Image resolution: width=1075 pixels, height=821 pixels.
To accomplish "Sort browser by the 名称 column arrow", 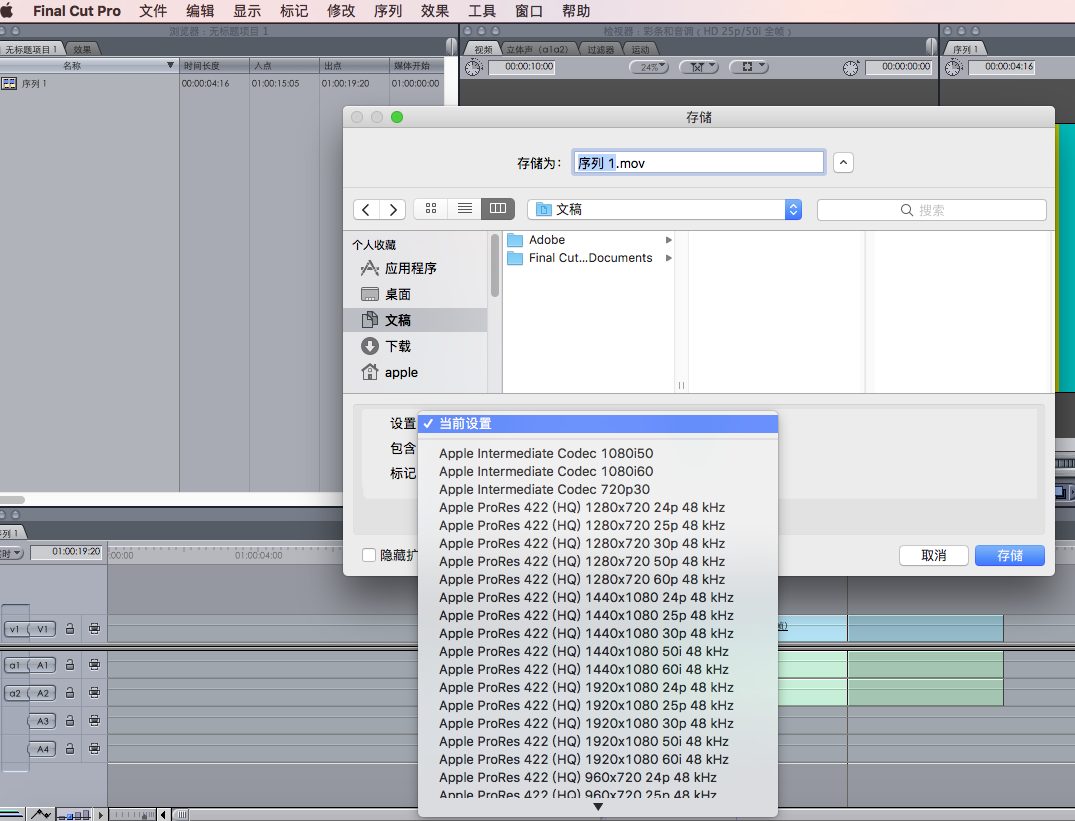I will tap(170, 66).
